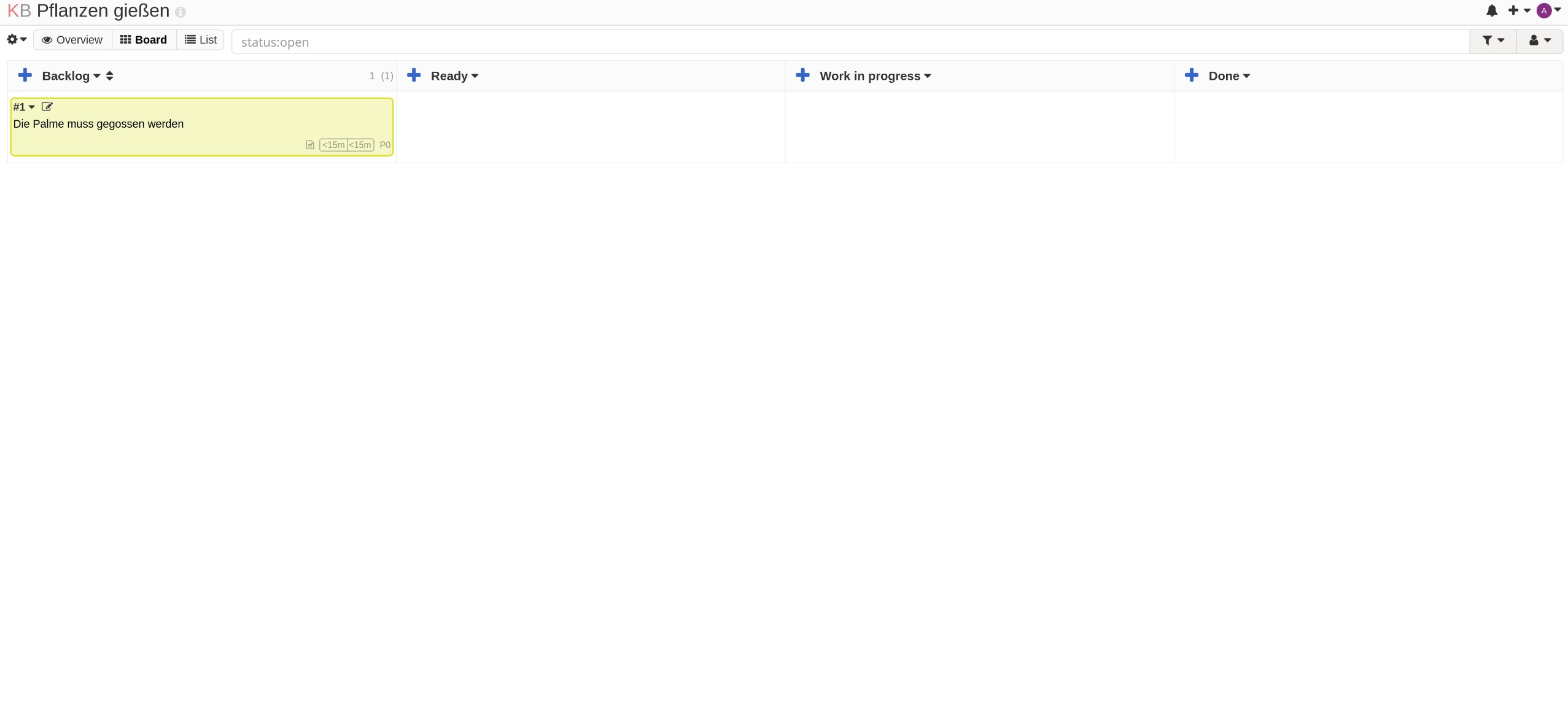Open notifications bell icon
The image size is (1568, 723).
click(x=1492, y=10)
